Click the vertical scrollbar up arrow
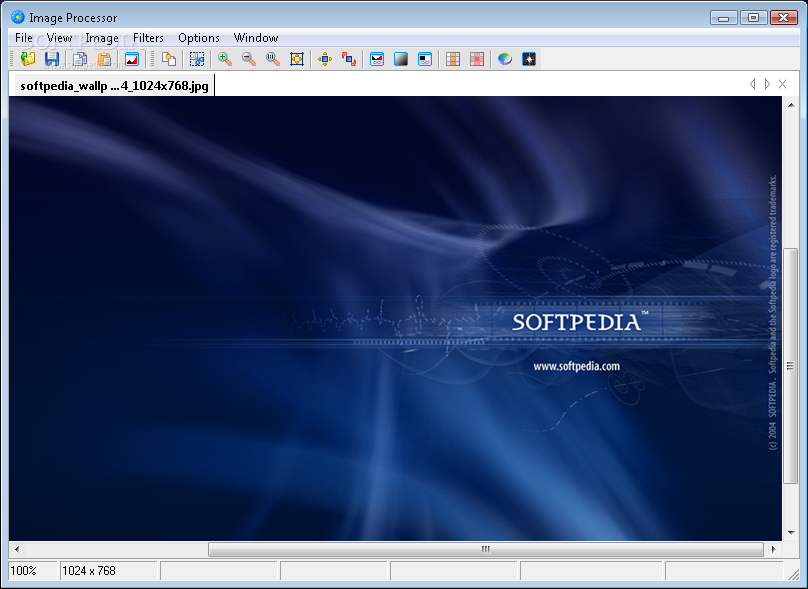The image size is (808, 589). point(791,105)
